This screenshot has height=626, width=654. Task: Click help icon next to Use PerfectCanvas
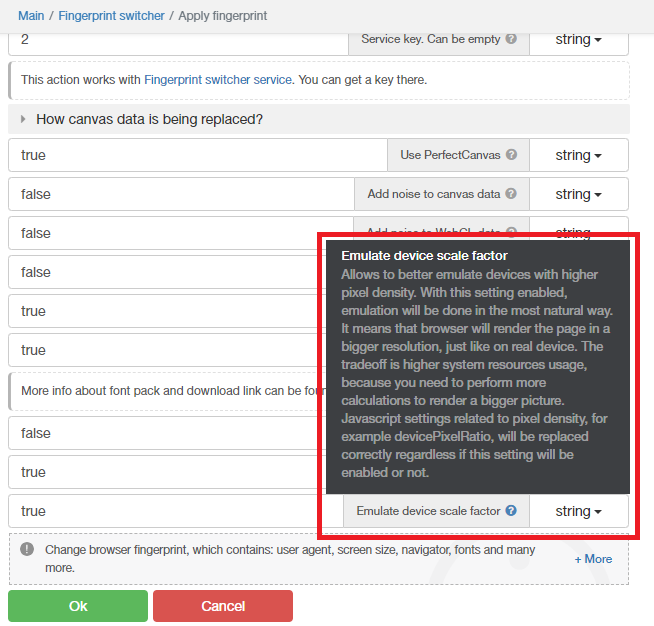511,155
